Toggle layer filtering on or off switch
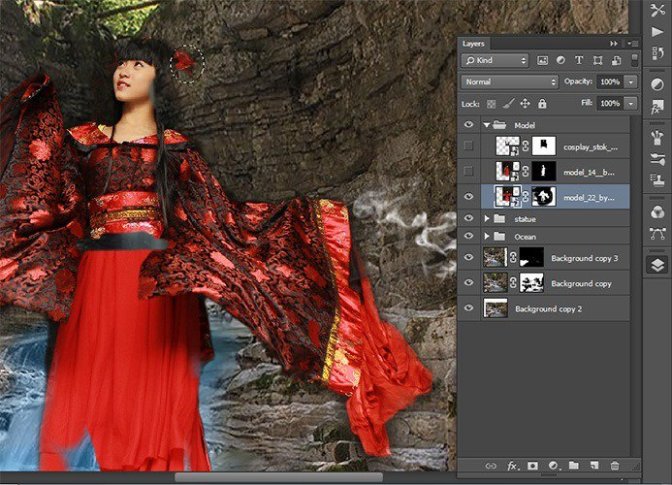 [634, 60]
